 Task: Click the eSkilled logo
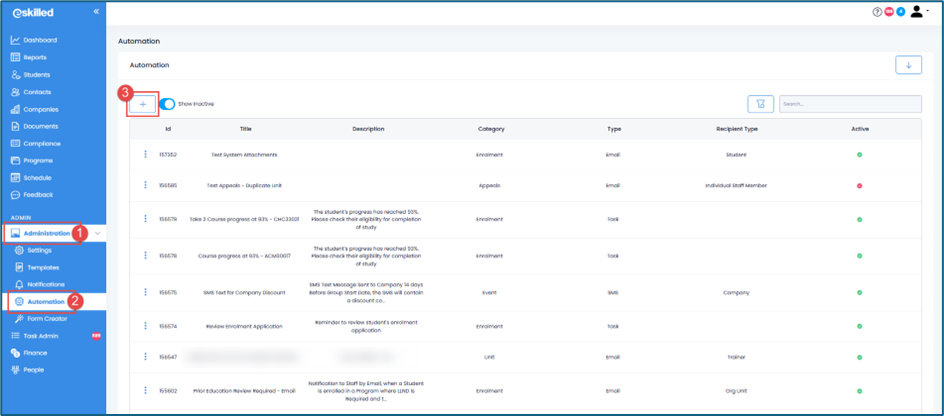point(33,13)
